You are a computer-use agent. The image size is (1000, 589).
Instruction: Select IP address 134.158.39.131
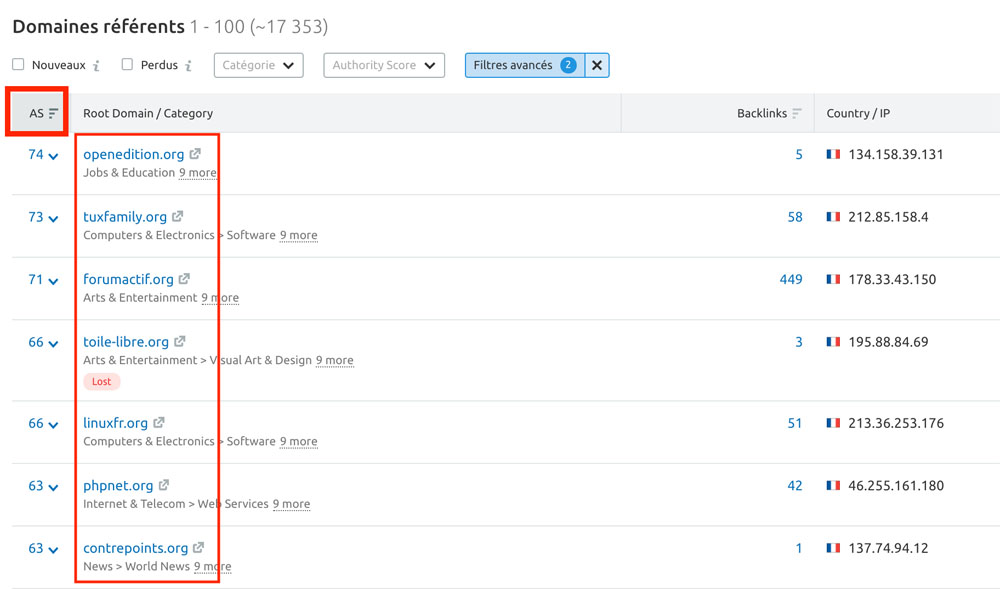click(x=895, y=154)
